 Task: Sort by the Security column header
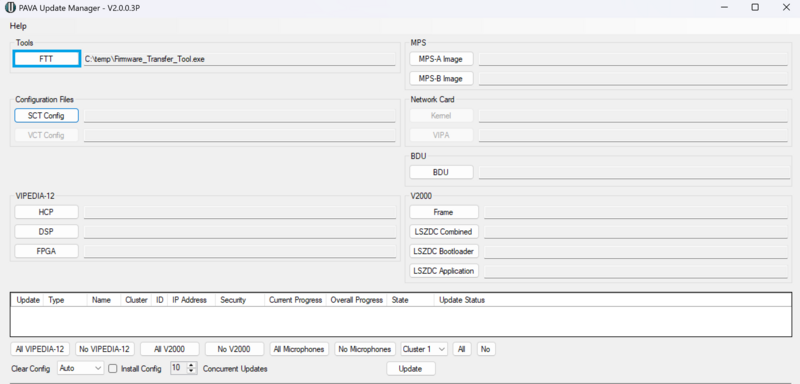point(240,300)
